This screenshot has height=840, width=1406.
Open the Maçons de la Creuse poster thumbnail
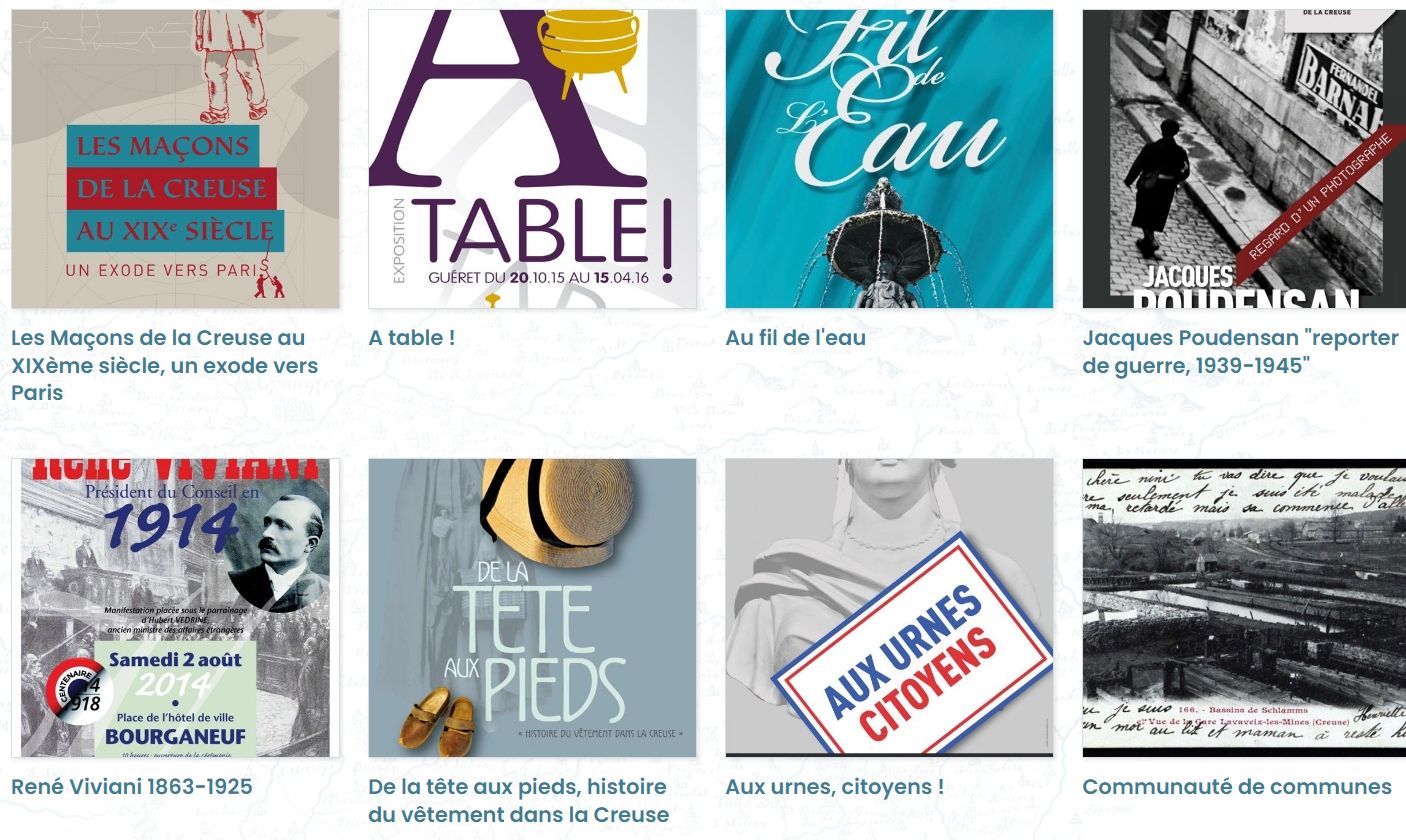pos(175,159)
